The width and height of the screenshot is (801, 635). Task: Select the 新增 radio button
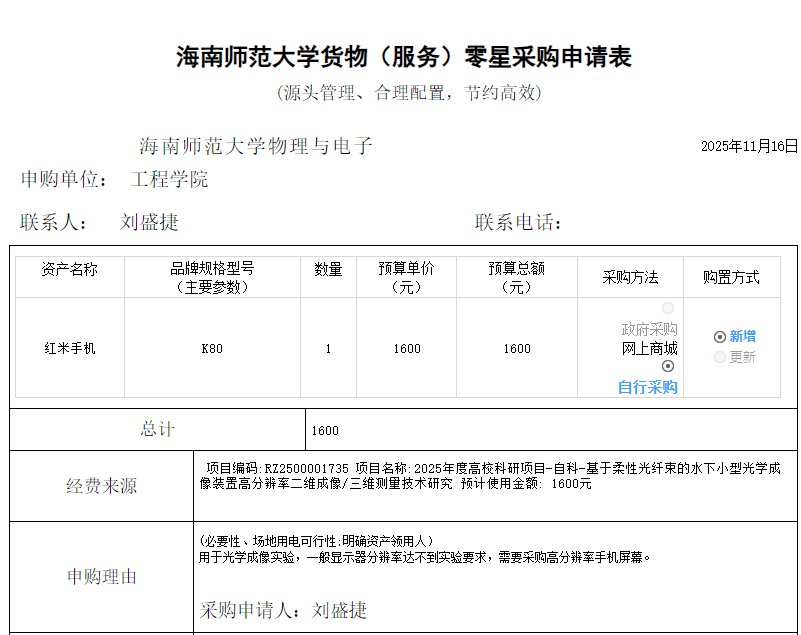(x=720, y=337)
